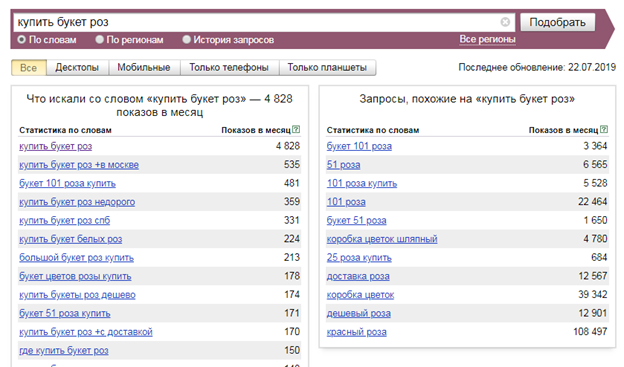Open the '101 роза купить' similar query link
Image resolution: width=624 pixels, height=367 pixels.
(x=362, y=184)
